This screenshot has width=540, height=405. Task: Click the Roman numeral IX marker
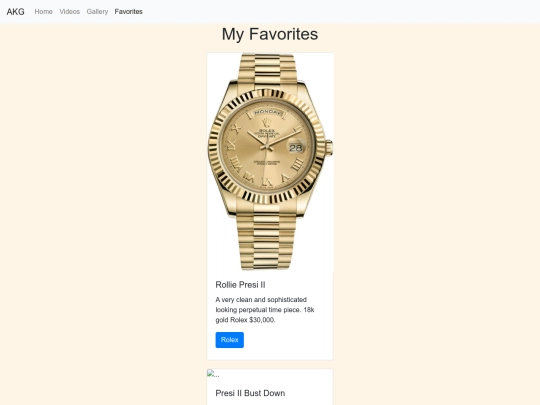[233, 146]
